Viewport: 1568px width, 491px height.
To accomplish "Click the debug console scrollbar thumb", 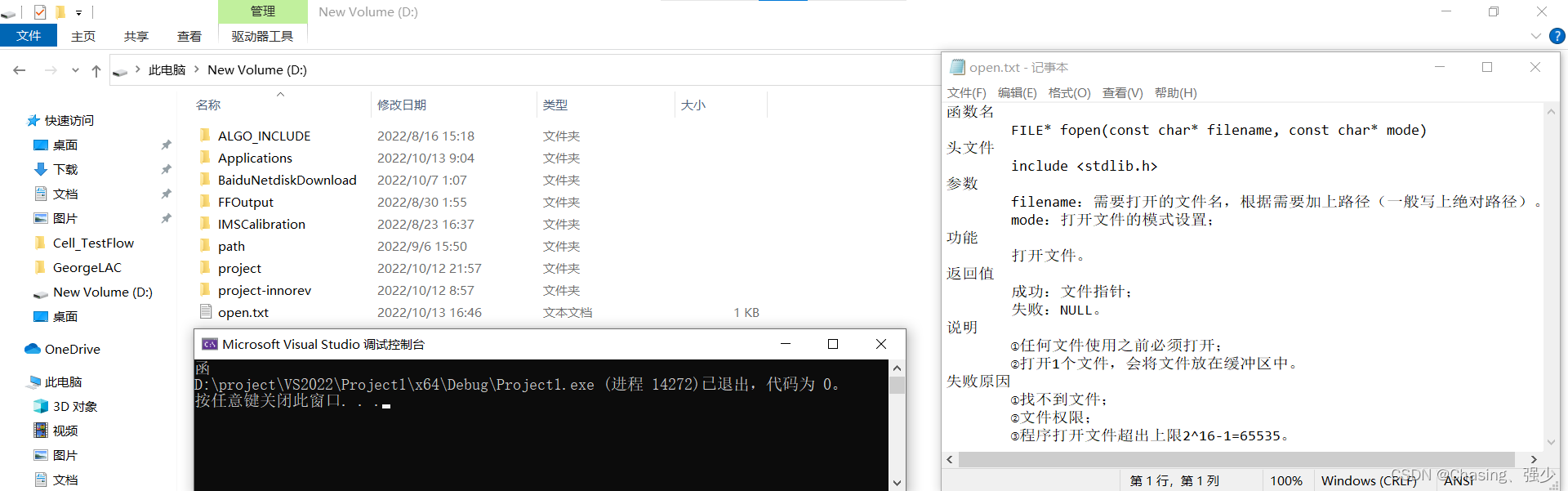I will coord(897,385).
